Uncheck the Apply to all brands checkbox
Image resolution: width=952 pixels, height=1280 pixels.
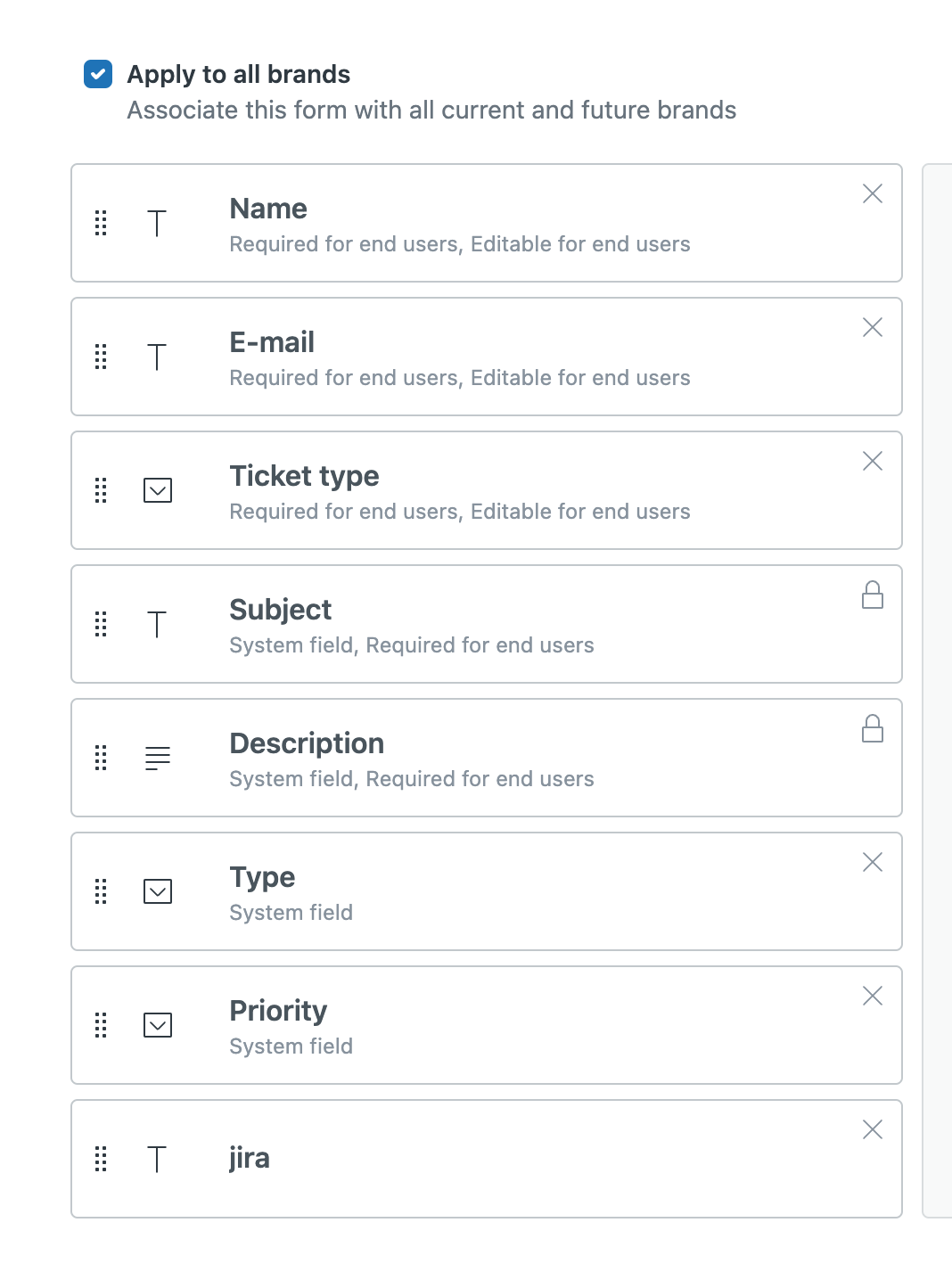click(98, 74)
